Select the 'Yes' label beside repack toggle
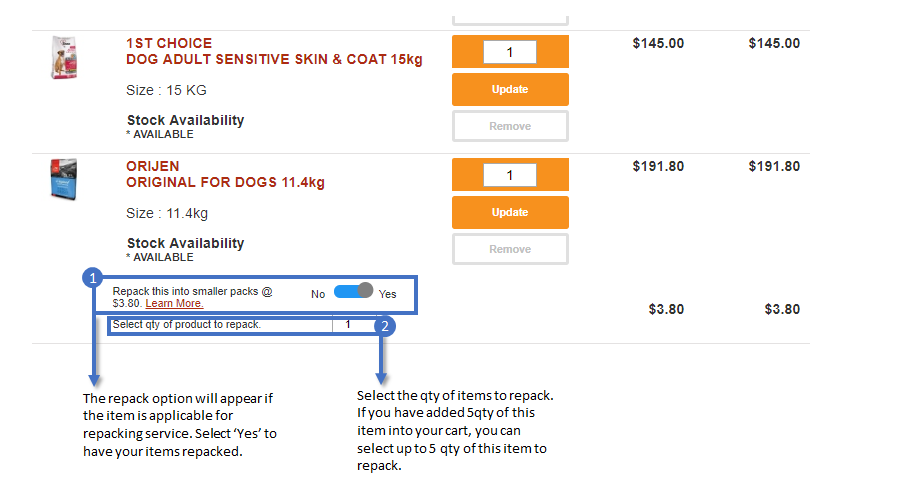The height and width of the screenshot is (483, 900). coord(387,294)
